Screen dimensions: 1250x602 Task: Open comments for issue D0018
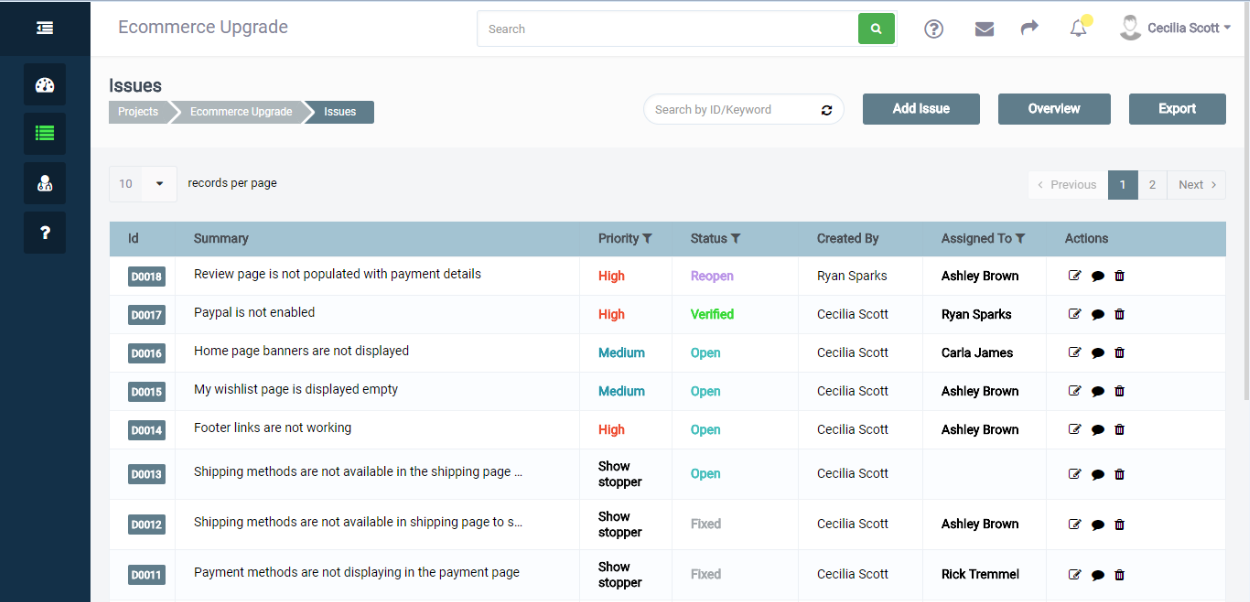pyautogui.click(x=1098, y=276)
